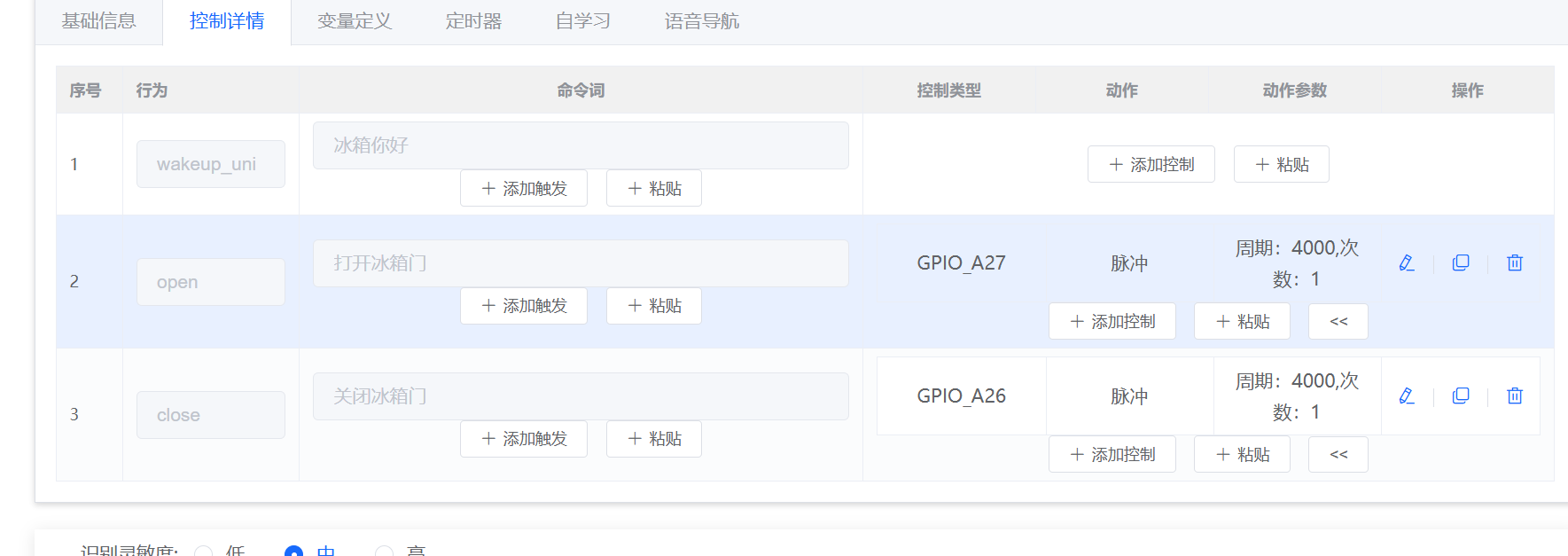Click 添加触发 under 打开冰箱门
This screenshot has width=1568, height=556.
tap(523, 306)
